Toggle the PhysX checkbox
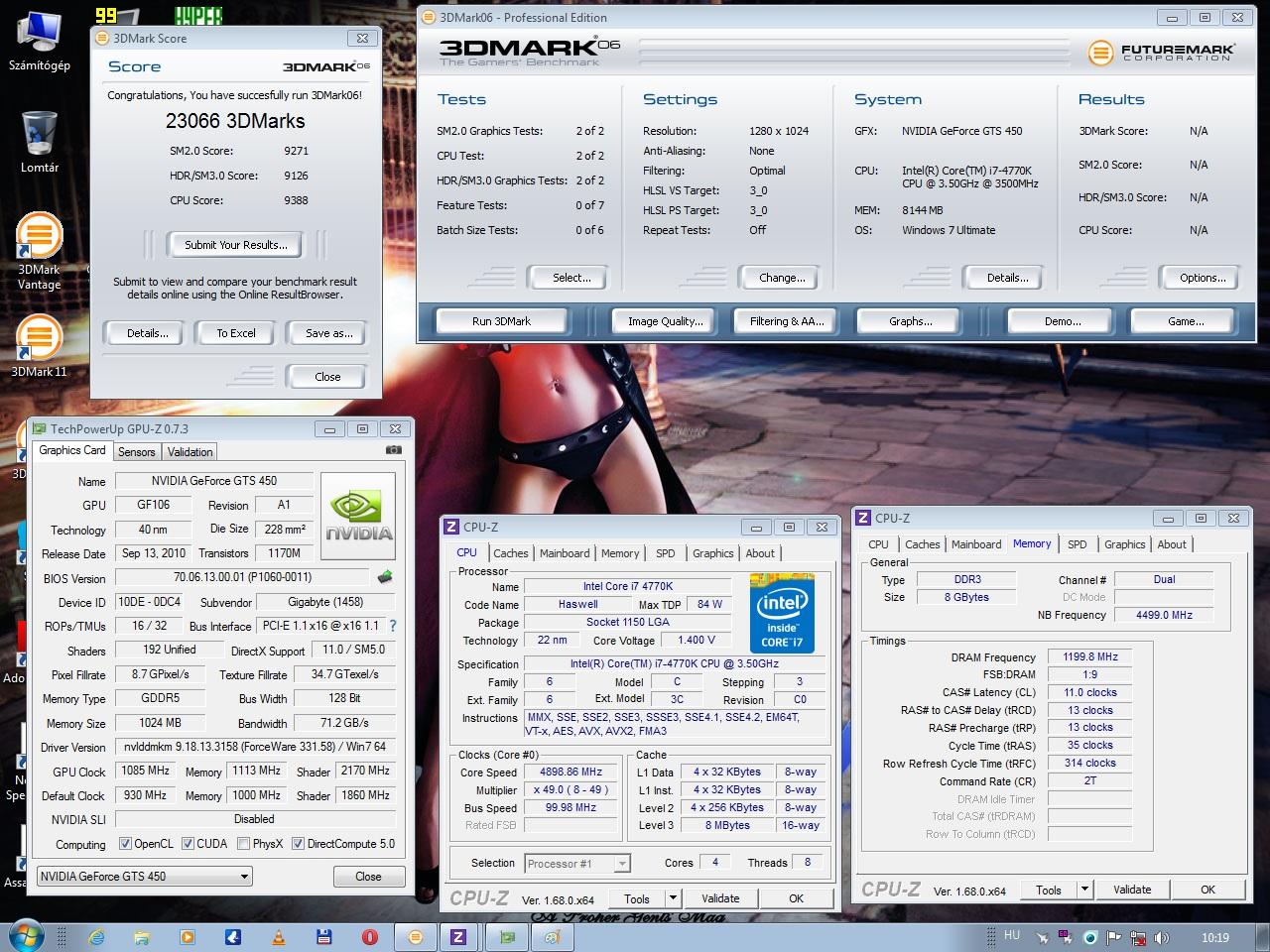This screenshot has width=1270, height=952. tap(243, 844)
